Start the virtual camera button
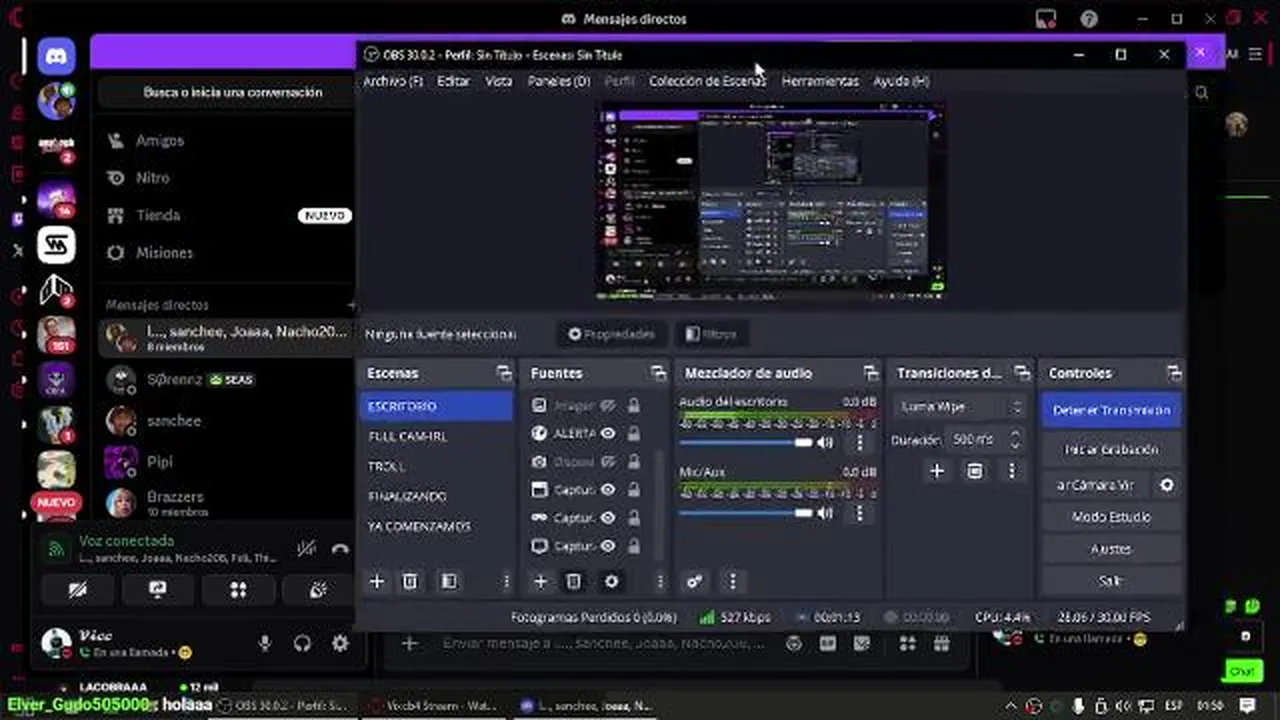Screen dimensions: 1280x720 coord(1095,485)
